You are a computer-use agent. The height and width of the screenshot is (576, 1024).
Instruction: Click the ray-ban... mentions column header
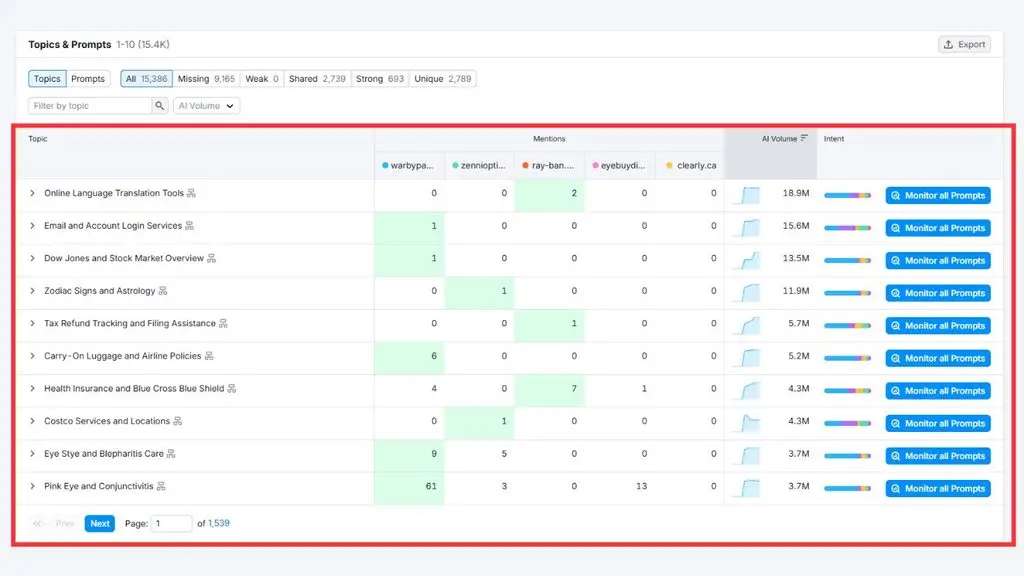pyautogui.click(x=549, y=166)
